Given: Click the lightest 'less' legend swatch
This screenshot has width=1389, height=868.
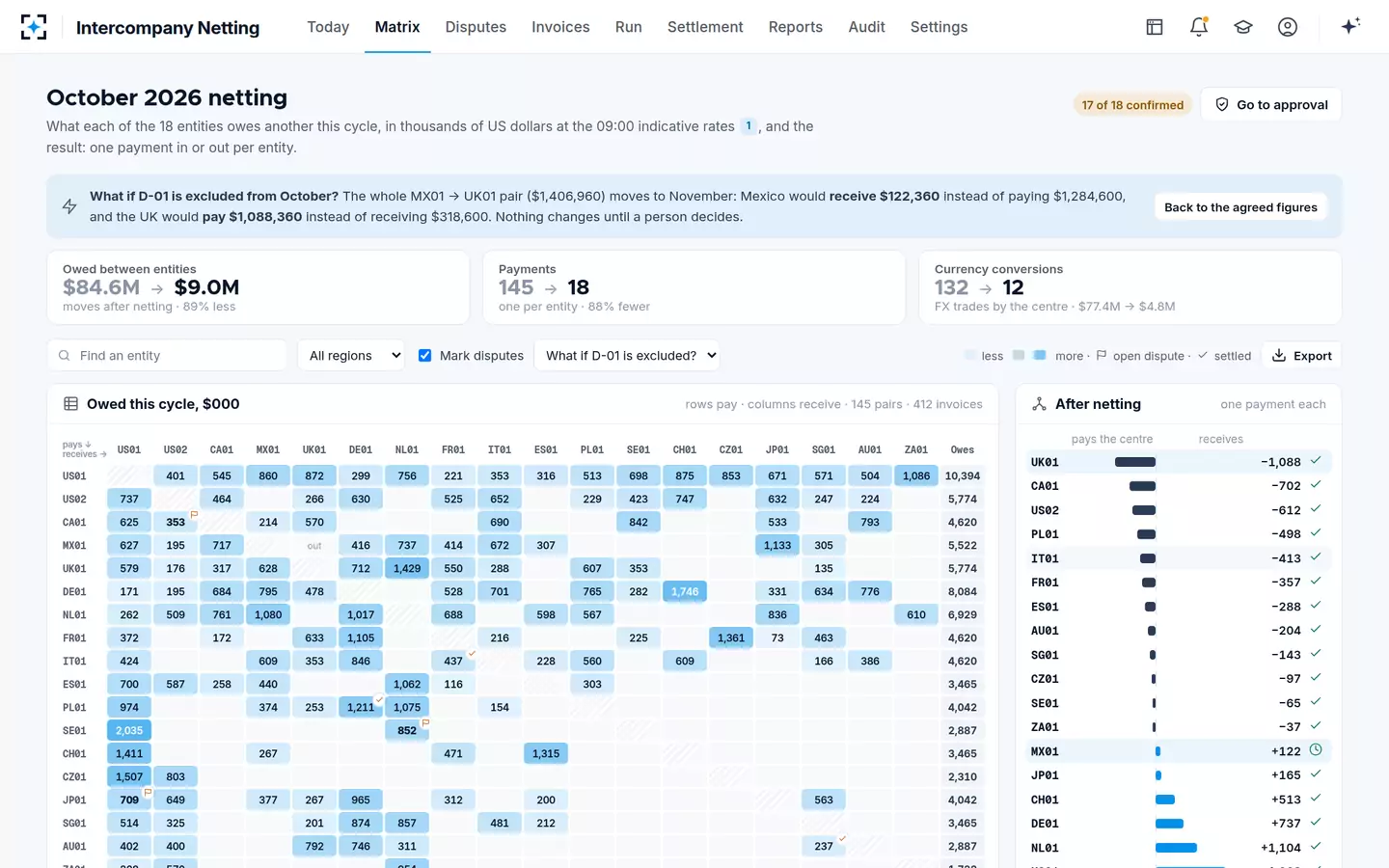Looking at the screenshot, I should point(970,355).
